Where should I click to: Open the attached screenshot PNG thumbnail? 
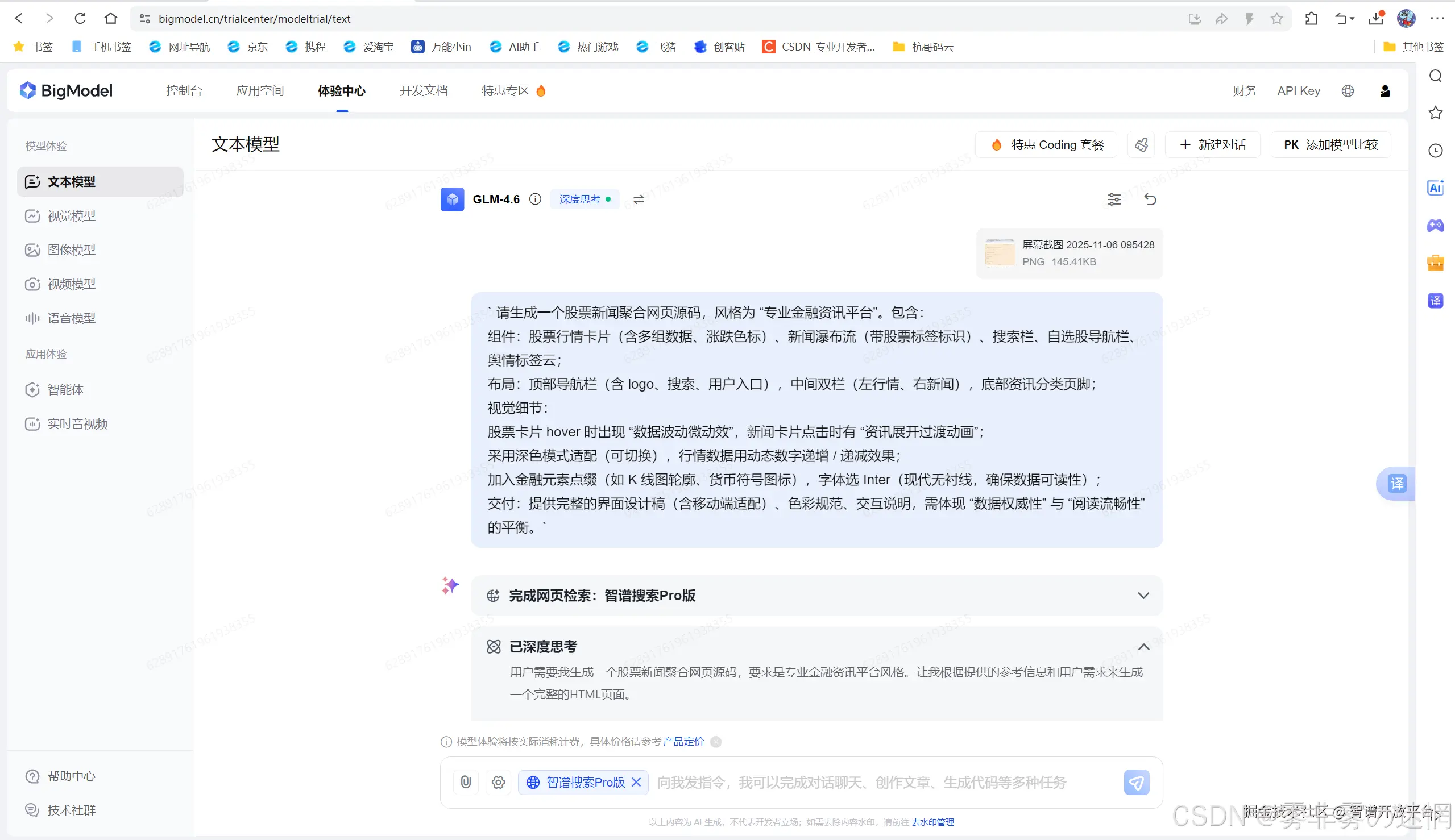pos(1000,253)
